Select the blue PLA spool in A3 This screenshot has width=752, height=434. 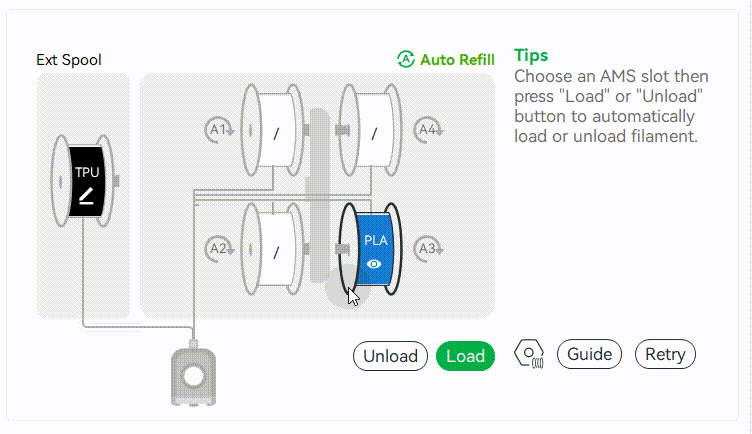[x=371, y=248]
